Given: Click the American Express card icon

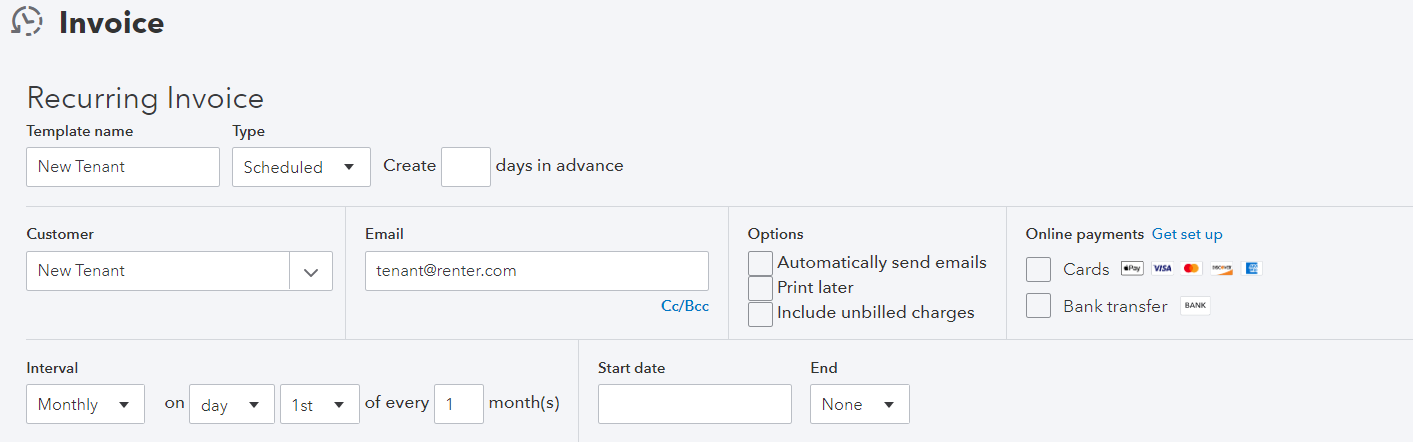Looking at the screenshot, I should point(1251,269).
